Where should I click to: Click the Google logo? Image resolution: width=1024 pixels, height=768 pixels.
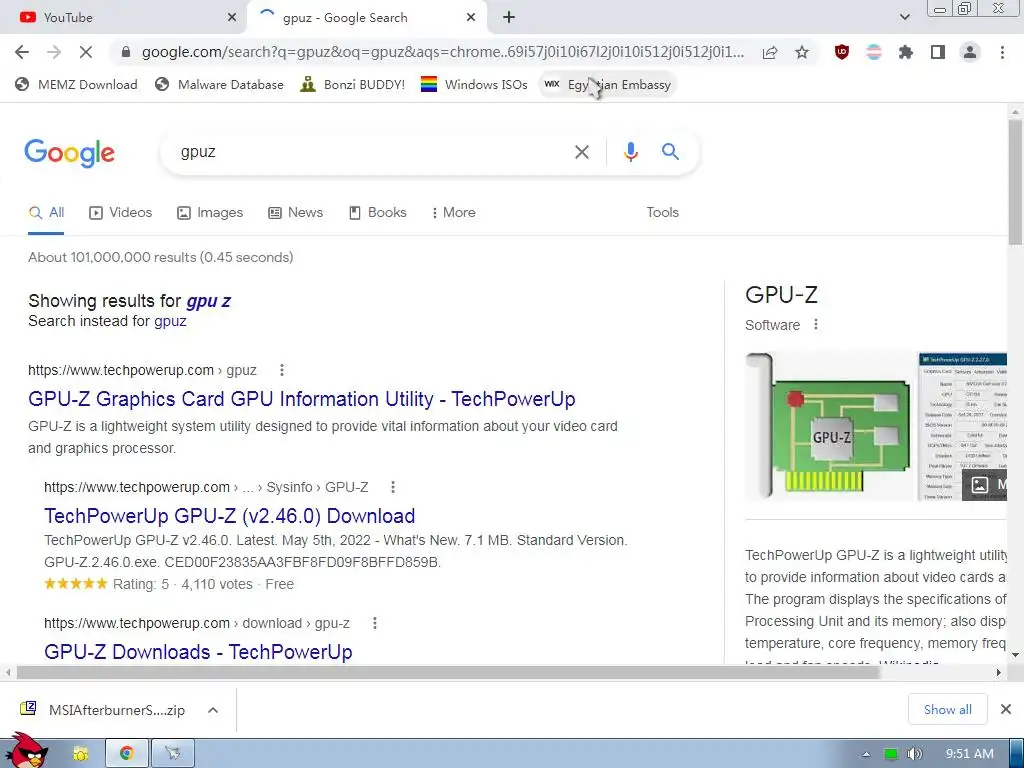point(69,153)
